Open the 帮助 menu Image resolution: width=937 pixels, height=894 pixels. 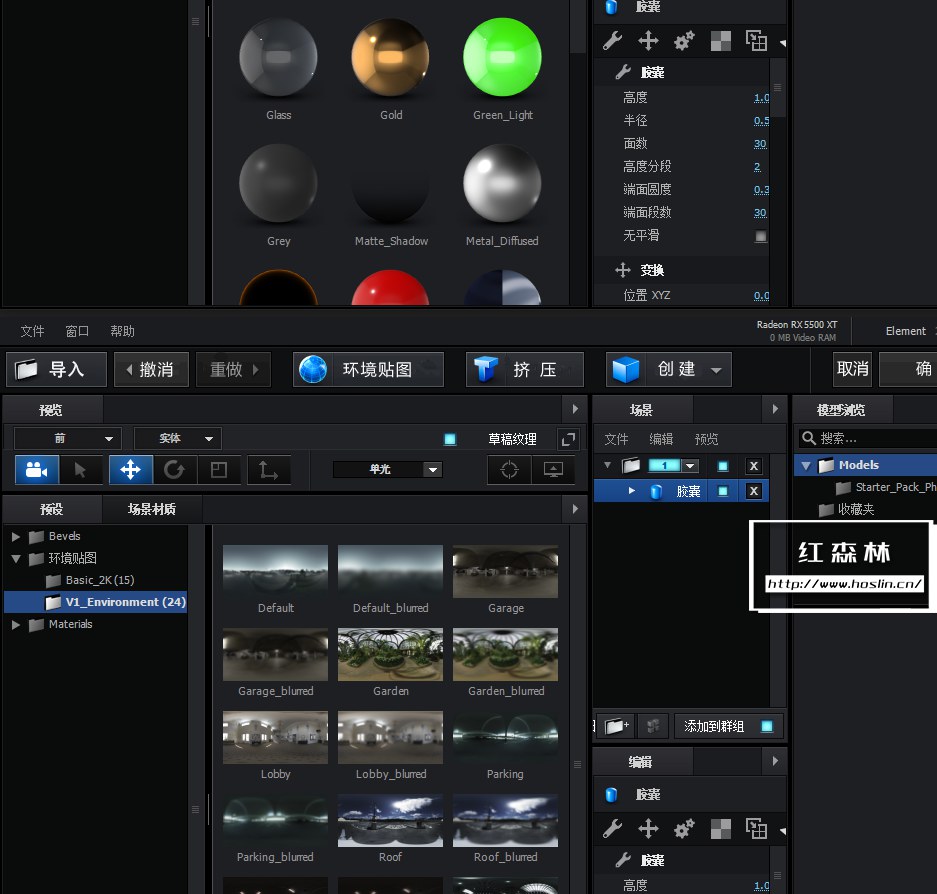(x=121, y=331)
